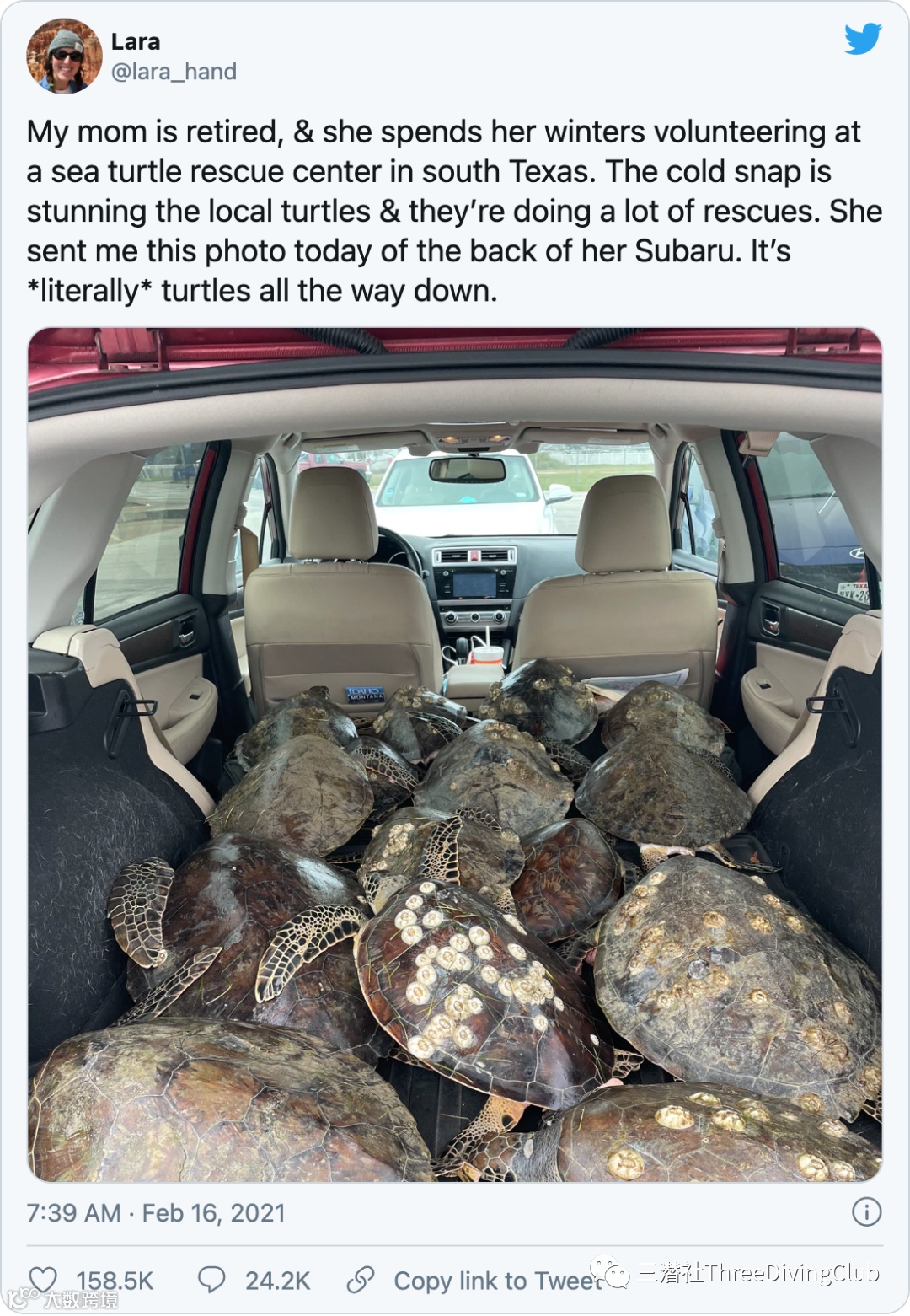Click the 三潜社ThreeDivingClub watermark text
910x1316 pixels.
point(758,1272)
